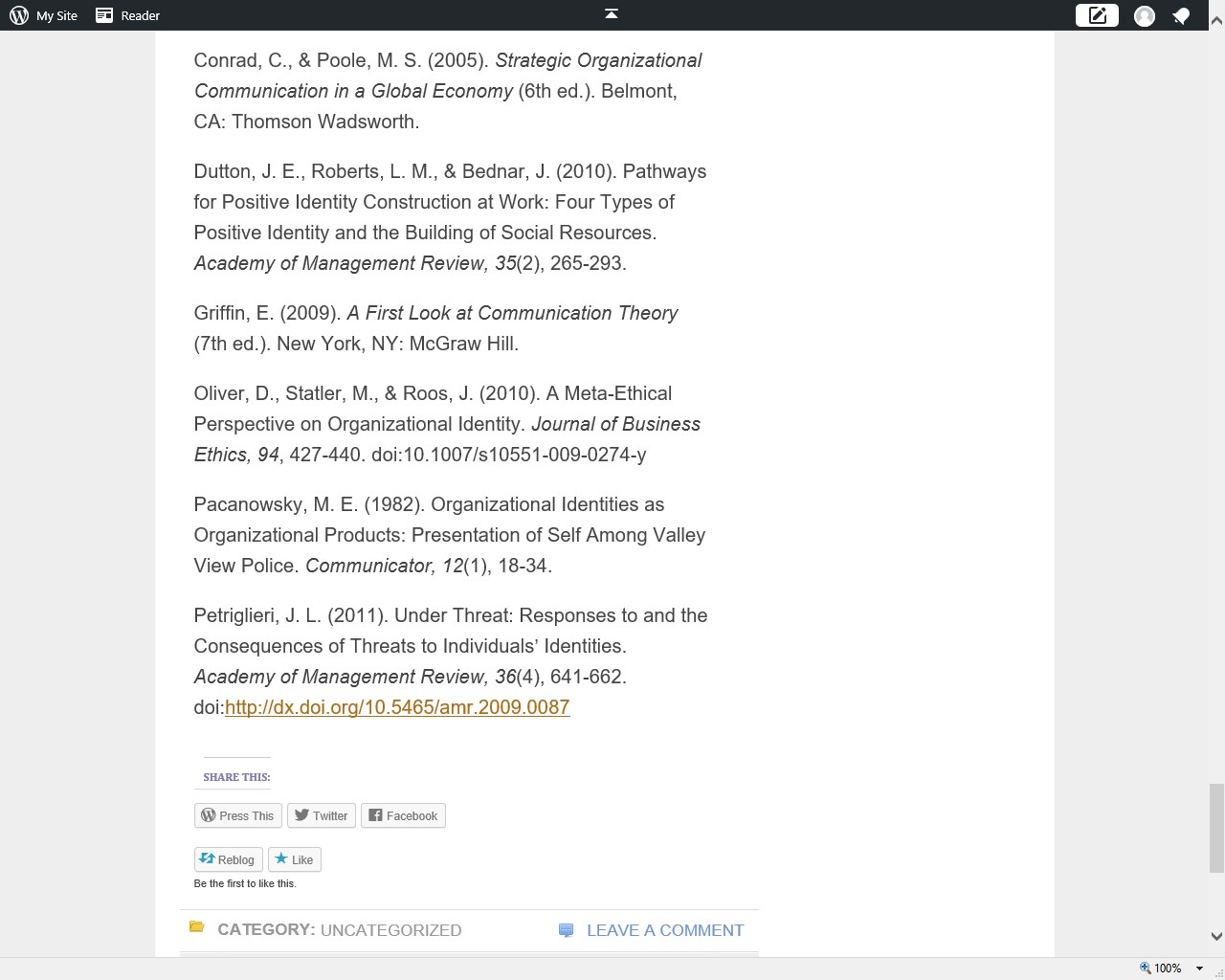1225x980 pixels.
Task: Share the post on Facebook
Action: tap(403, 815)
